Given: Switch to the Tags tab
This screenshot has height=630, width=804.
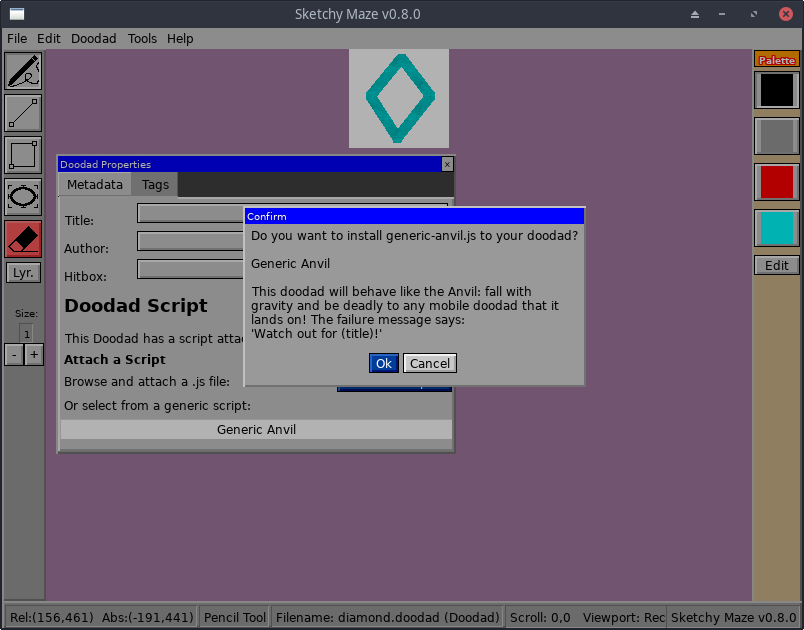Looking at the screenshot, I should (x=154, y=184).
